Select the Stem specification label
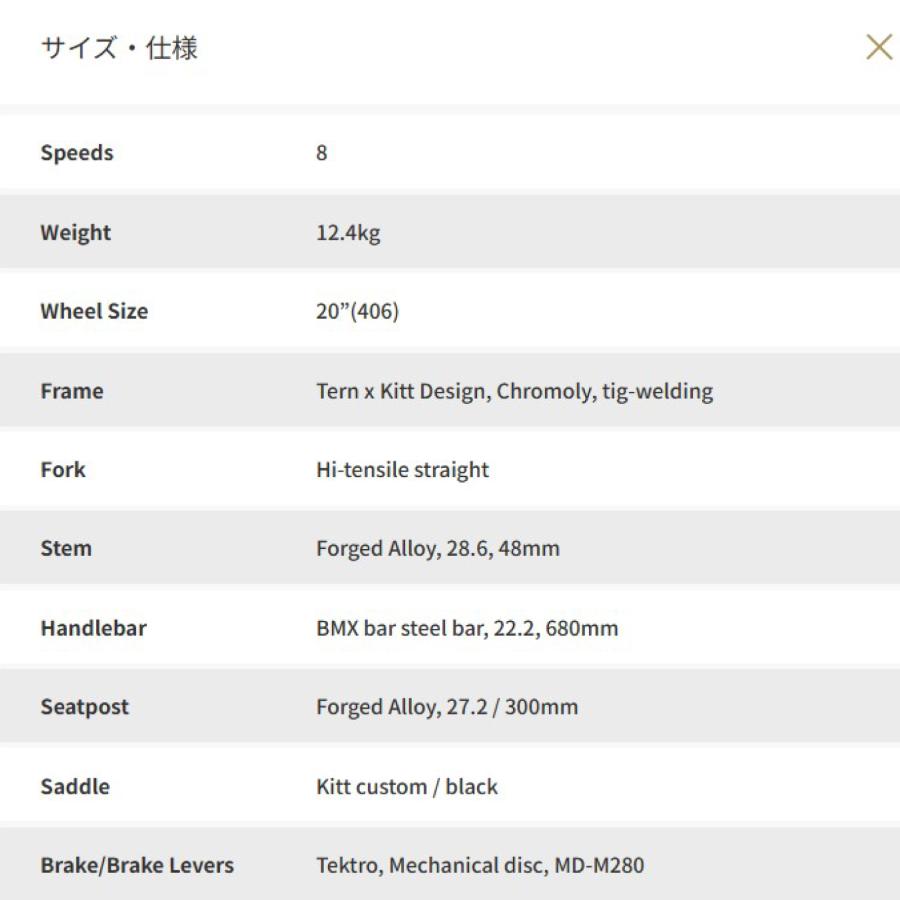 65,548
